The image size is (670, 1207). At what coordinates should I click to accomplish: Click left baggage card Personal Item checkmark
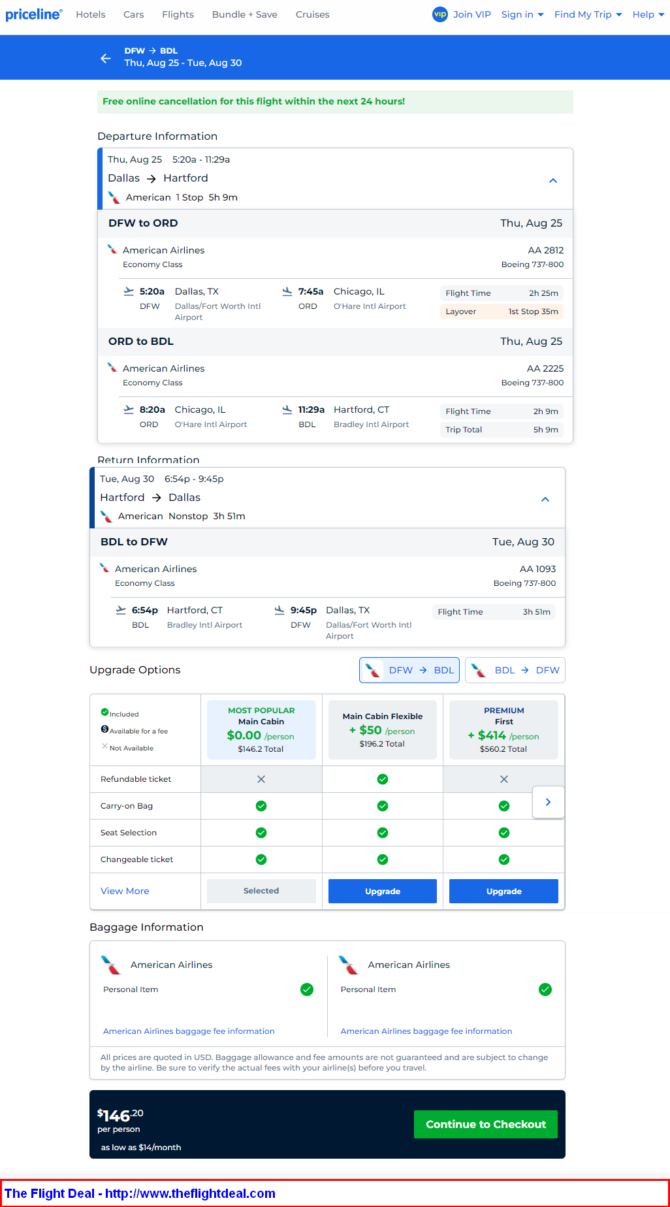pyautogui.click(x=307, y=989)
